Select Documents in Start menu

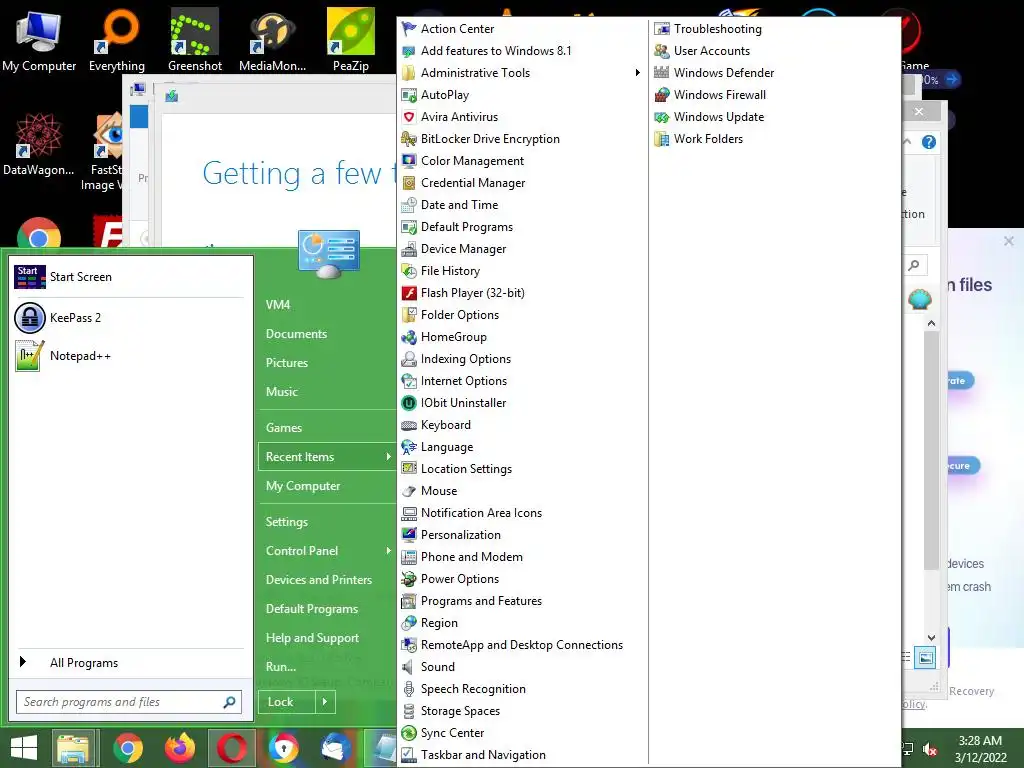click(296, 334)
